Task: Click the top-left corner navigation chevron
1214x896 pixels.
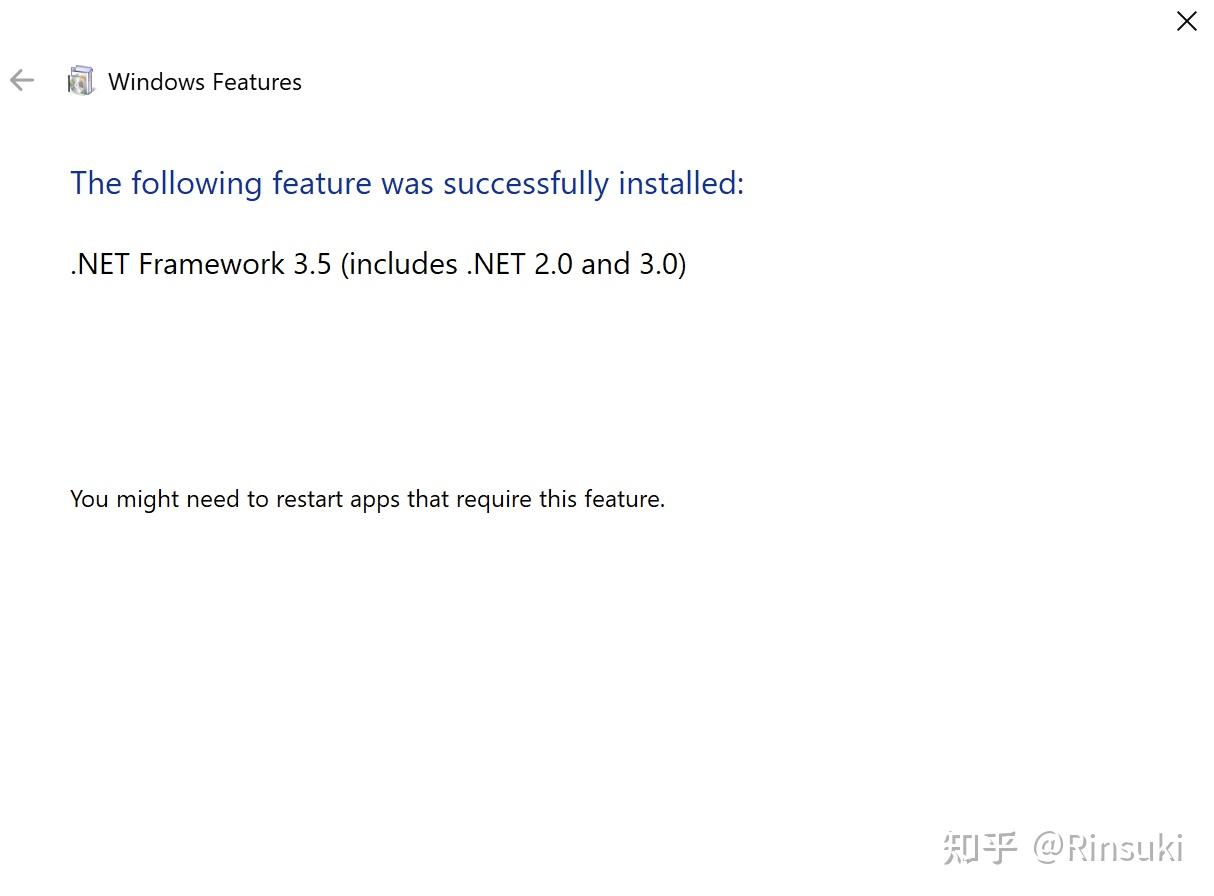Action: [21, 80]
